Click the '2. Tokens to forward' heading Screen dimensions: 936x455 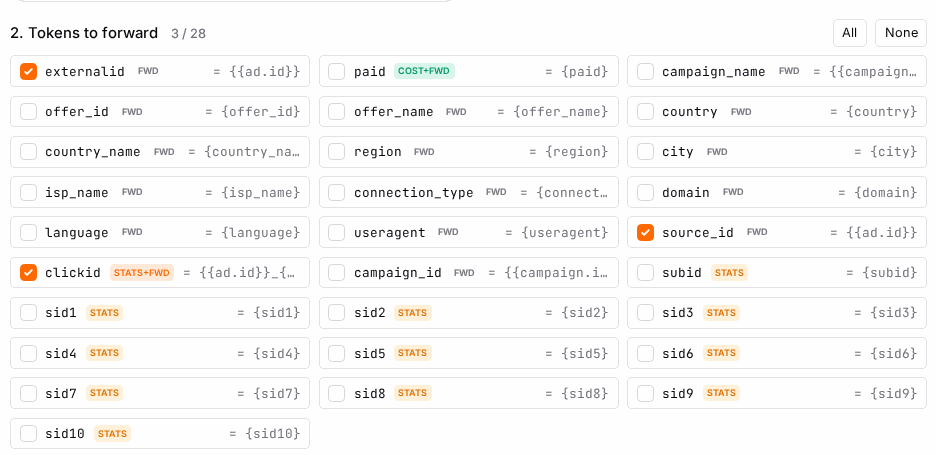84,33
